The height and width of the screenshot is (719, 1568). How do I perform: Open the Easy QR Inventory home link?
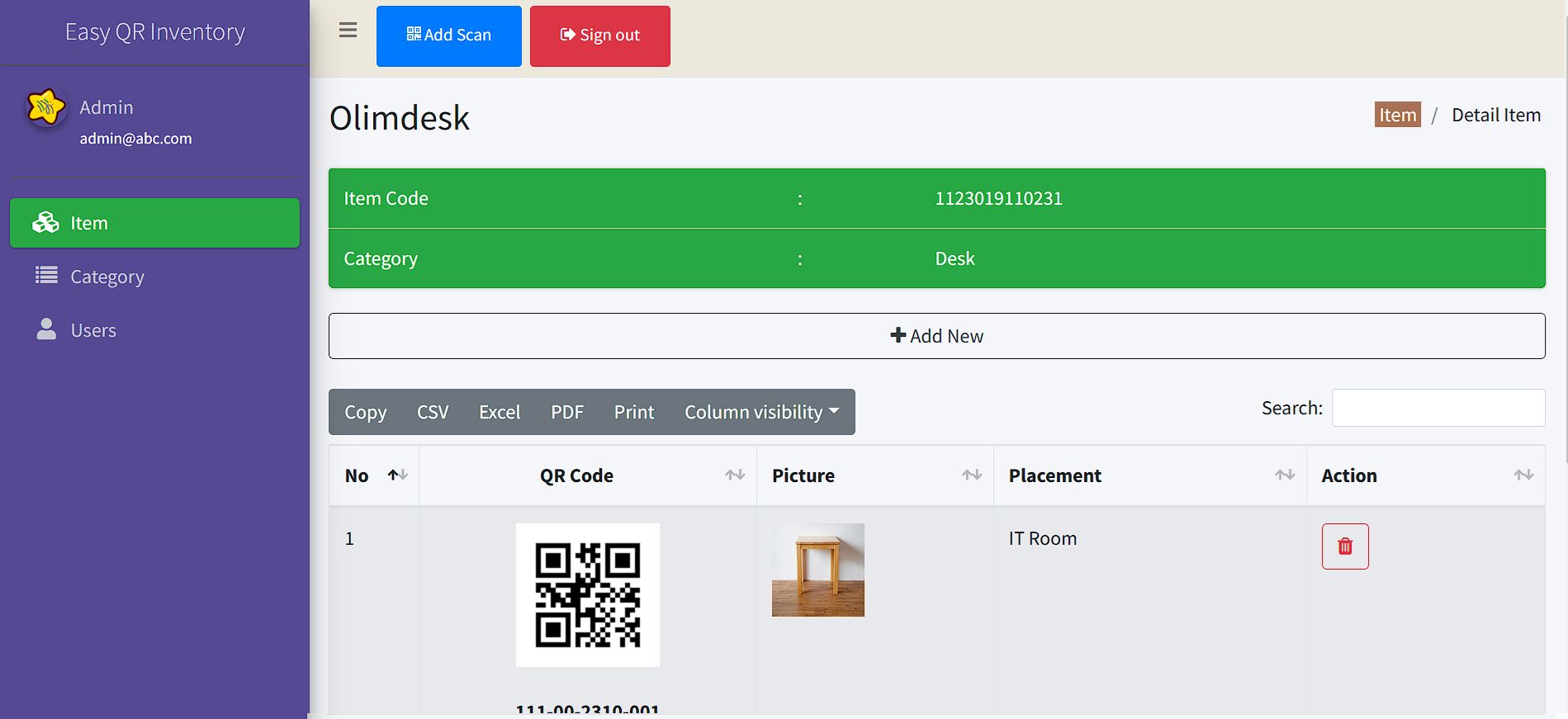click(x=155, y=32)
